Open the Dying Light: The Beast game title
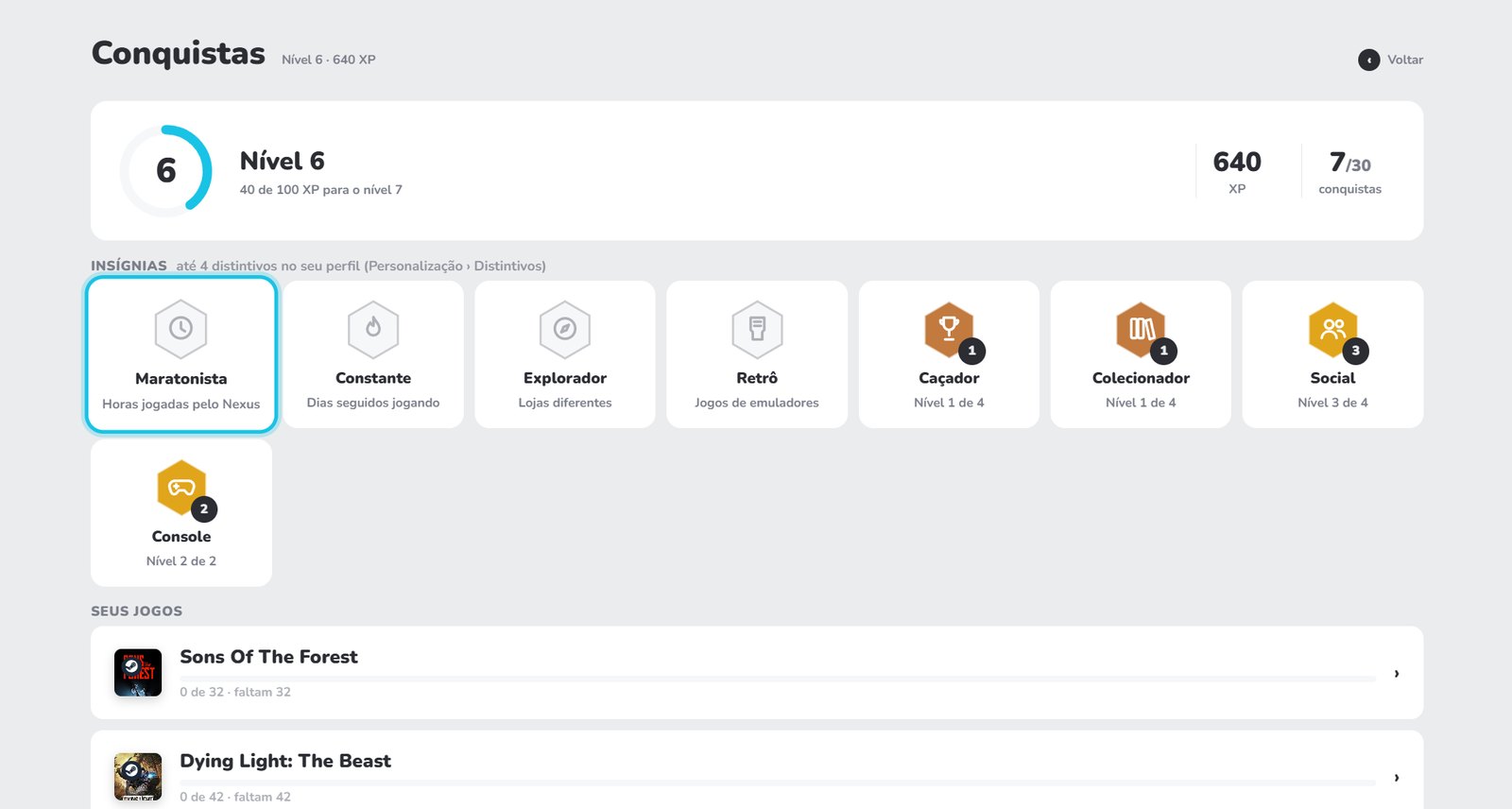 pyautogui.click(x=285, y=761)
